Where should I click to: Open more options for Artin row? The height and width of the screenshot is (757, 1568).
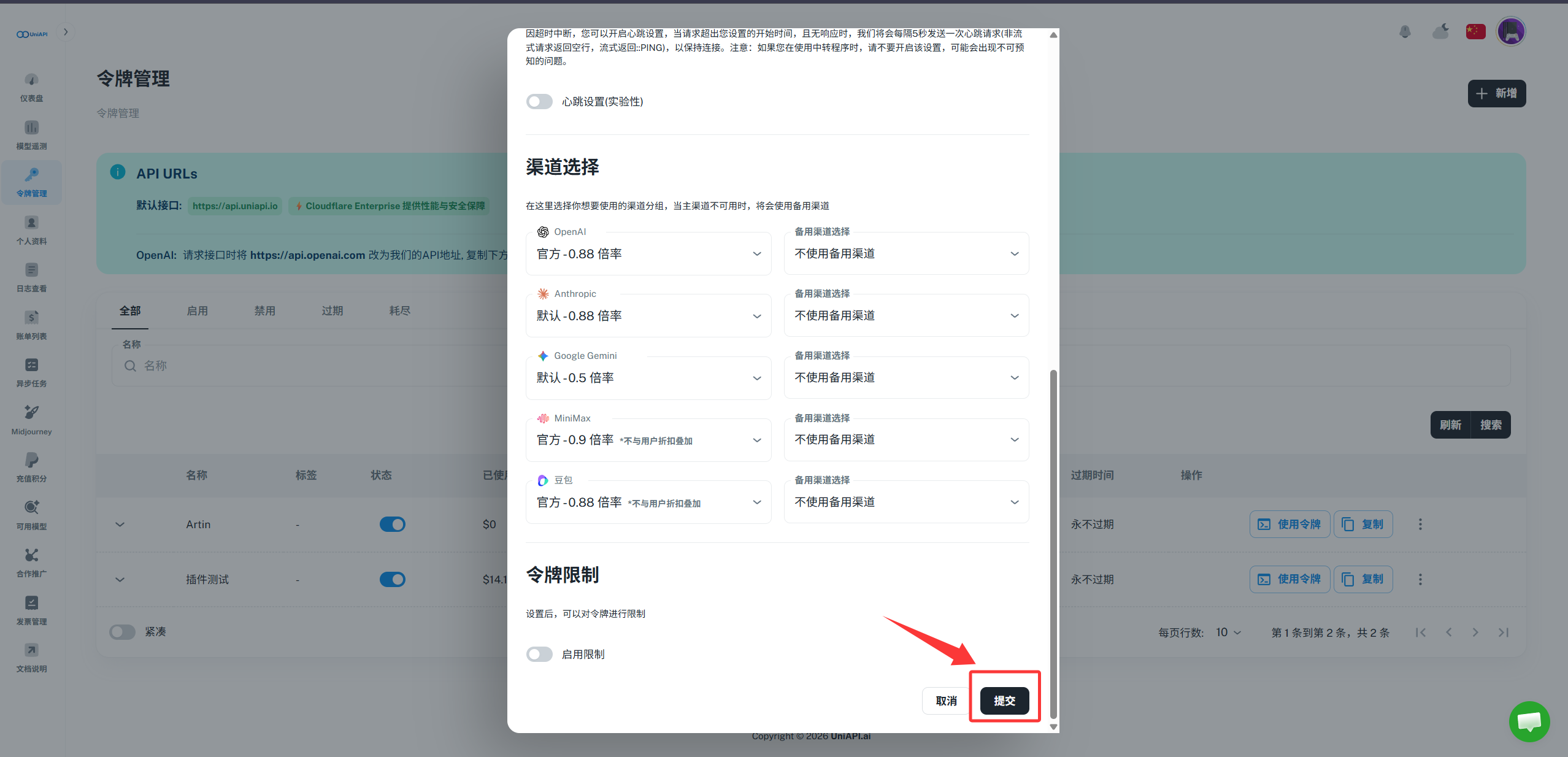1420,525
